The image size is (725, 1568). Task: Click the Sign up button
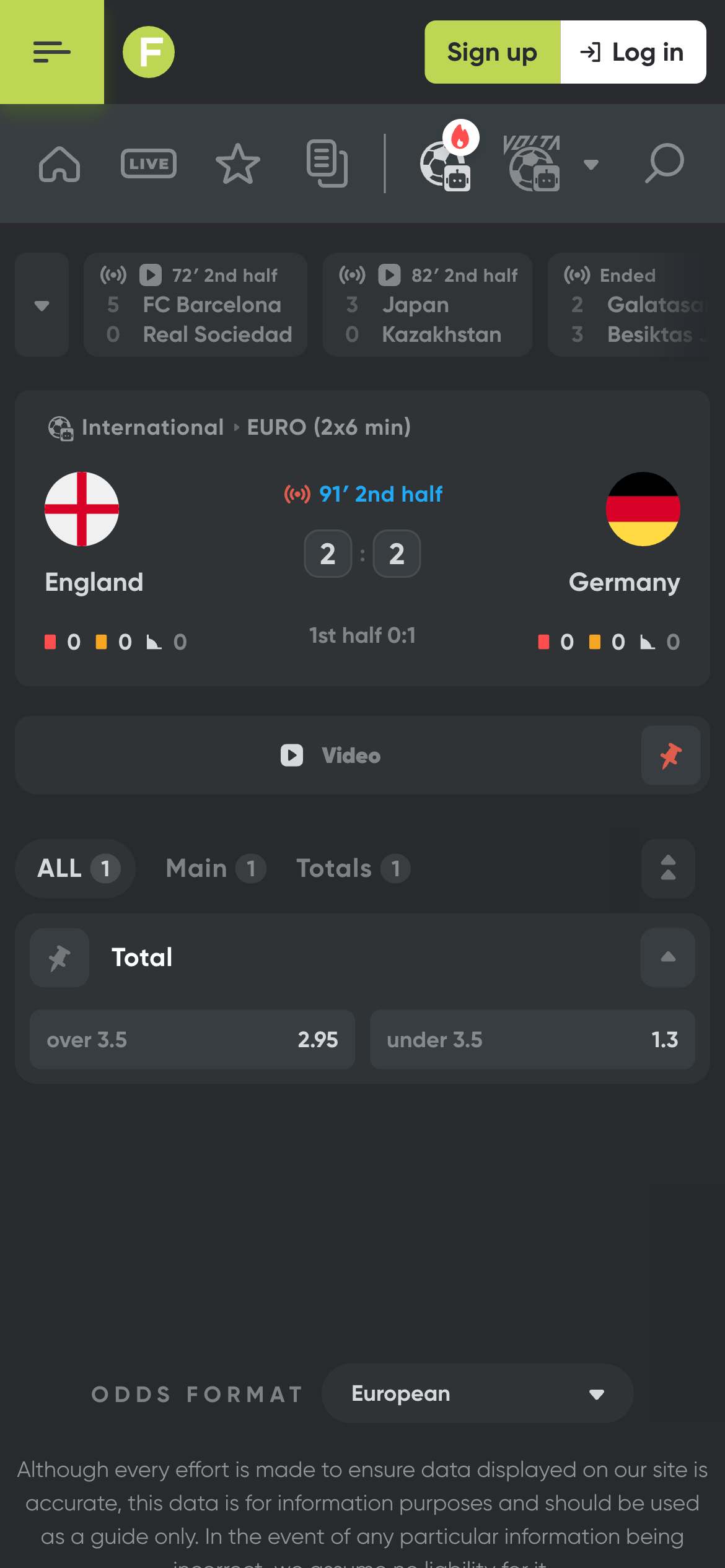coord(493,52)
